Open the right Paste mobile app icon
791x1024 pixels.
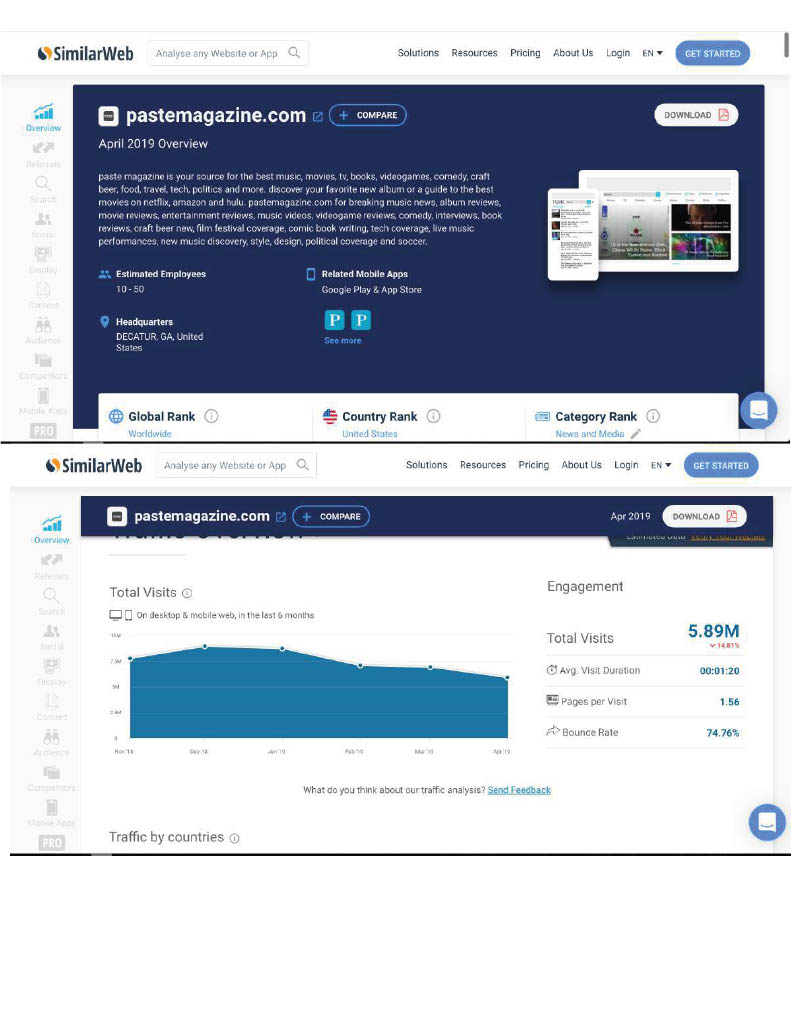tap(361, 320)
